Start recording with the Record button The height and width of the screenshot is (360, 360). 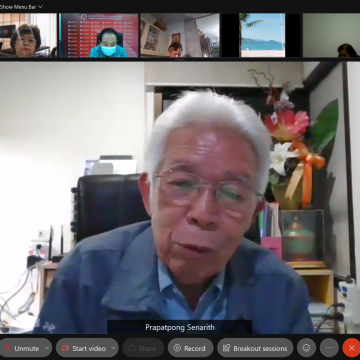click(190, 348)
